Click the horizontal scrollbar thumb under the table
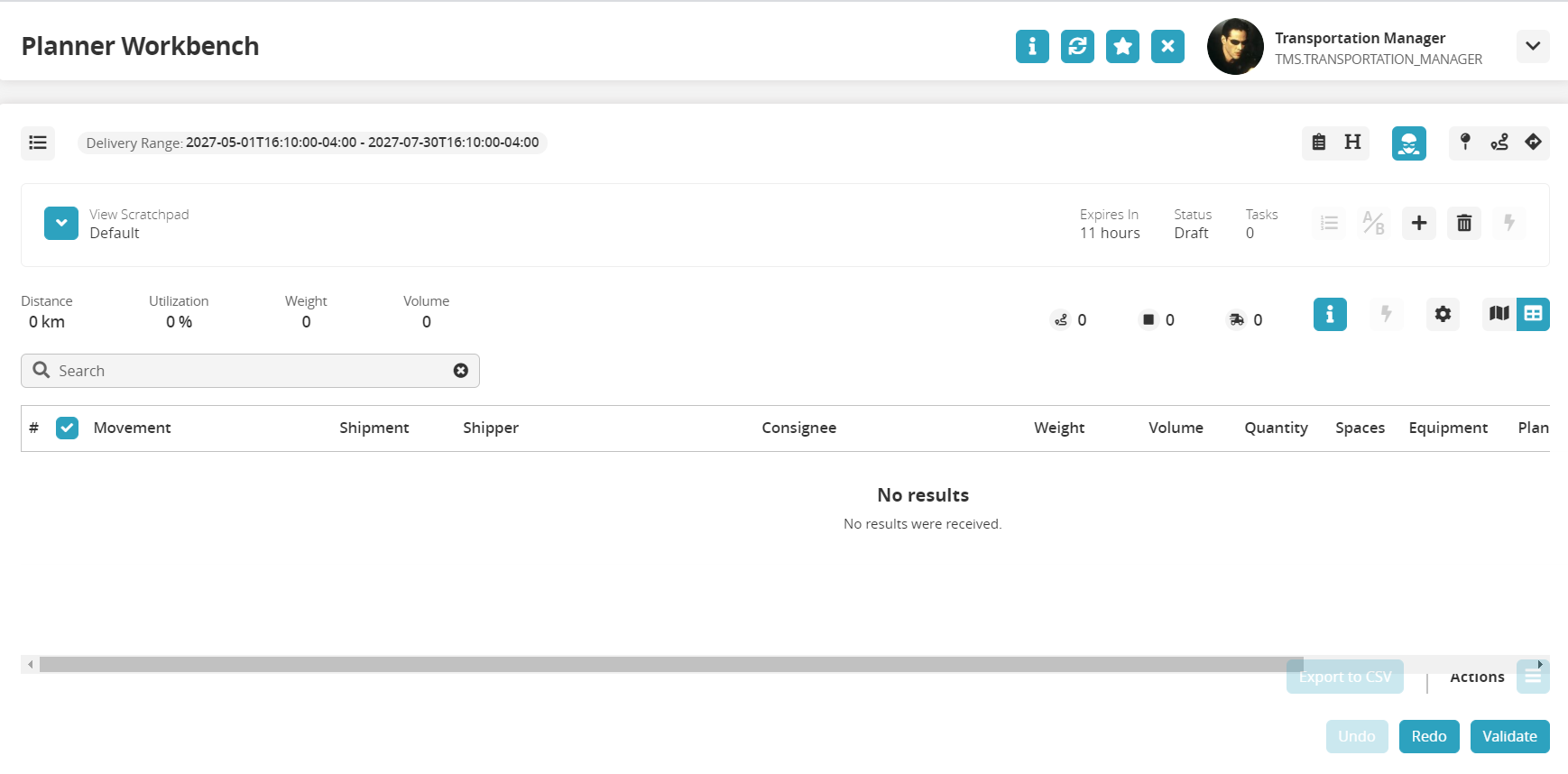 [671, 665]
